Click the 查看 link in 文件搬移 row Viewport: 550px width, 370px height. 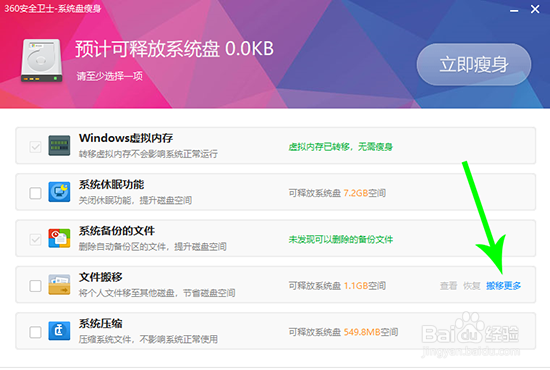tap(449, 286)
